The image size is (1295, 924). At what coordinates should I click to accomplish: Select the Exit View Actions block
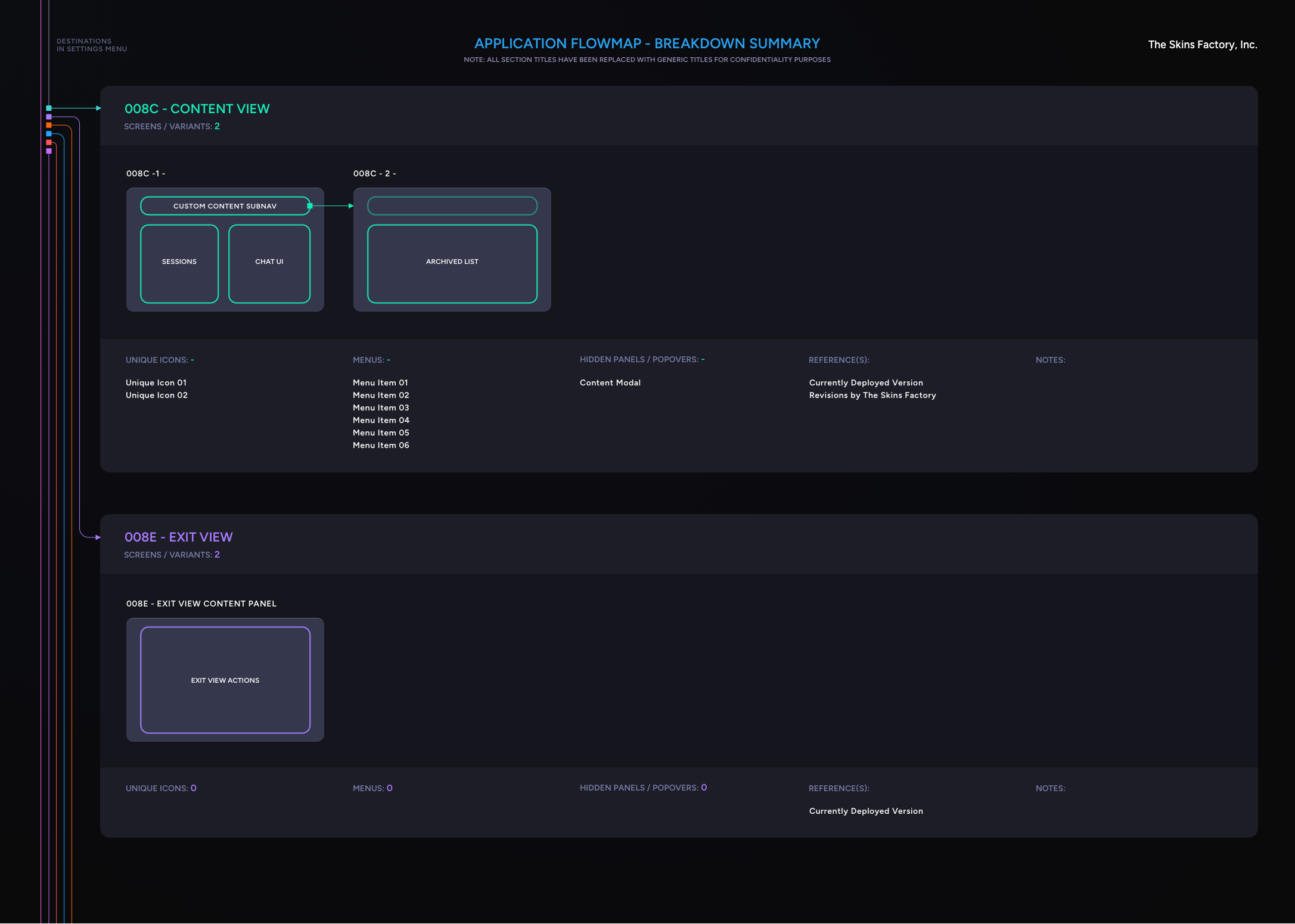225,680
